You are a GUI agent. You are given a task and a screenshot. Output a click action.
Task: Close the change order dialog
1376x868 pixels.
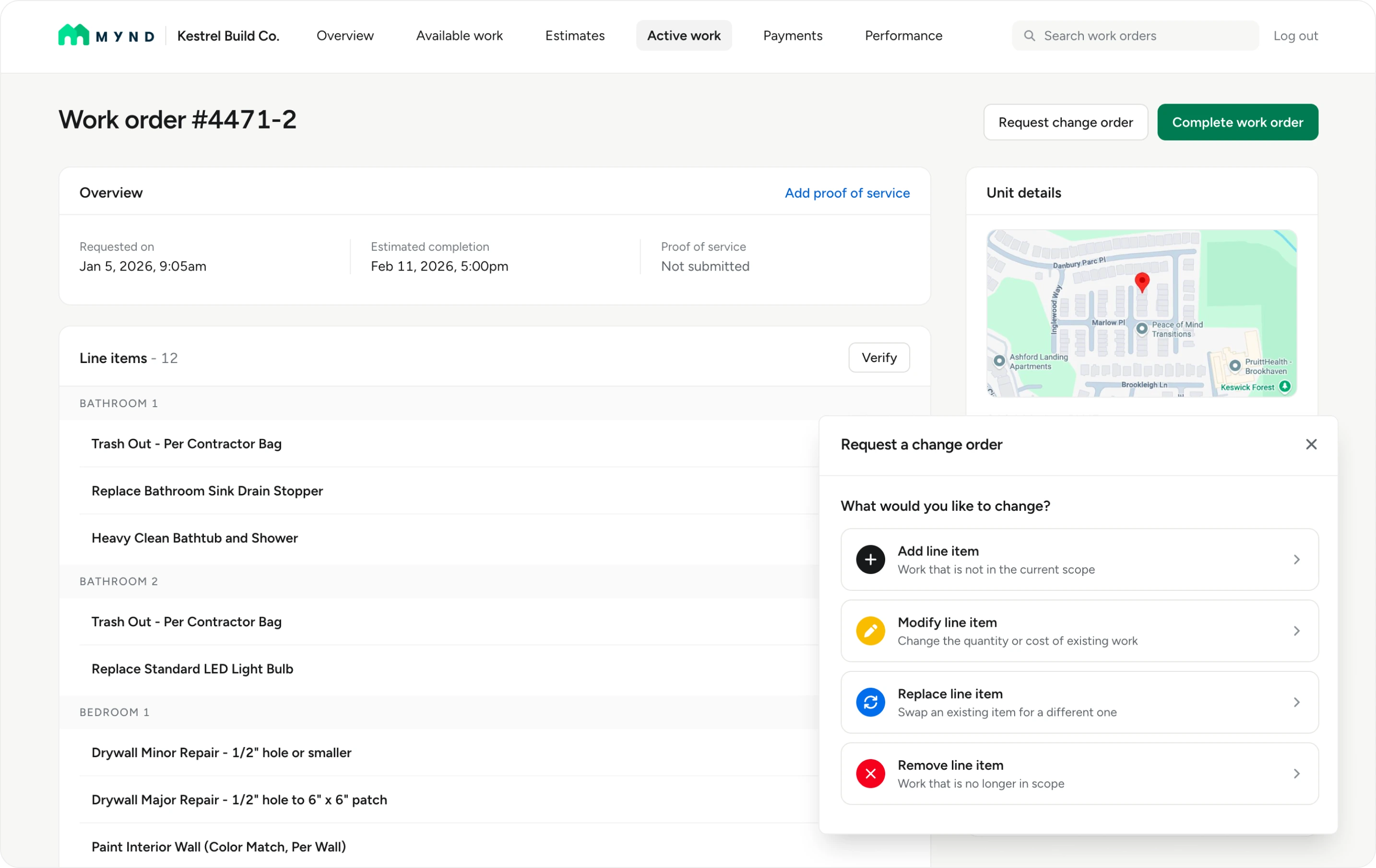point(1311,444)
